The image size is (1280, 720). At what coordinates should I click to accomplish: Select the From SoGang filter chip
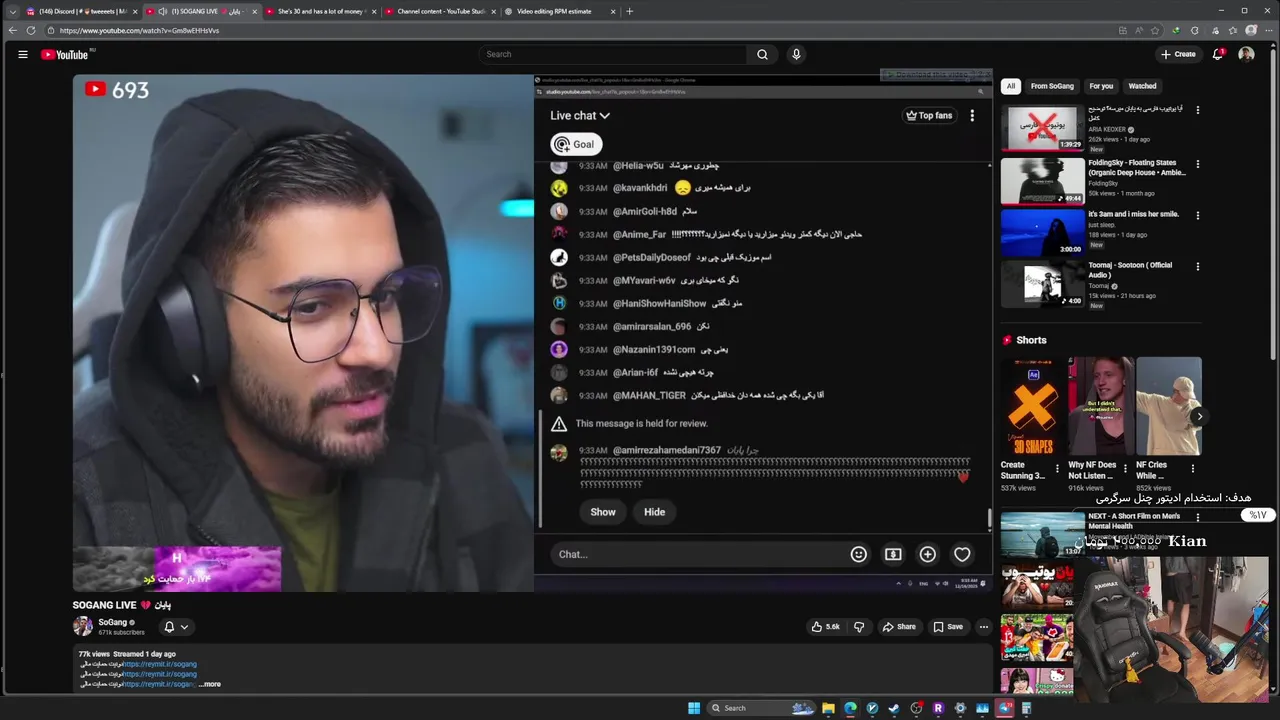[x=1052, y=86]
